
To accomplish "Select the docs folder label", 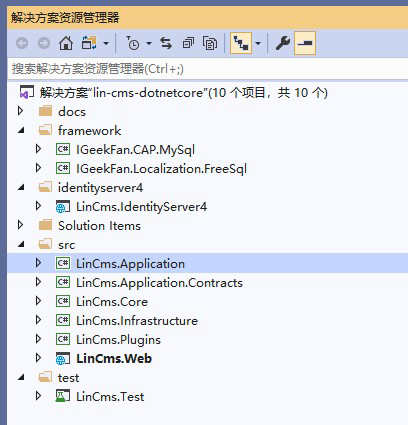I will point(72,112).
